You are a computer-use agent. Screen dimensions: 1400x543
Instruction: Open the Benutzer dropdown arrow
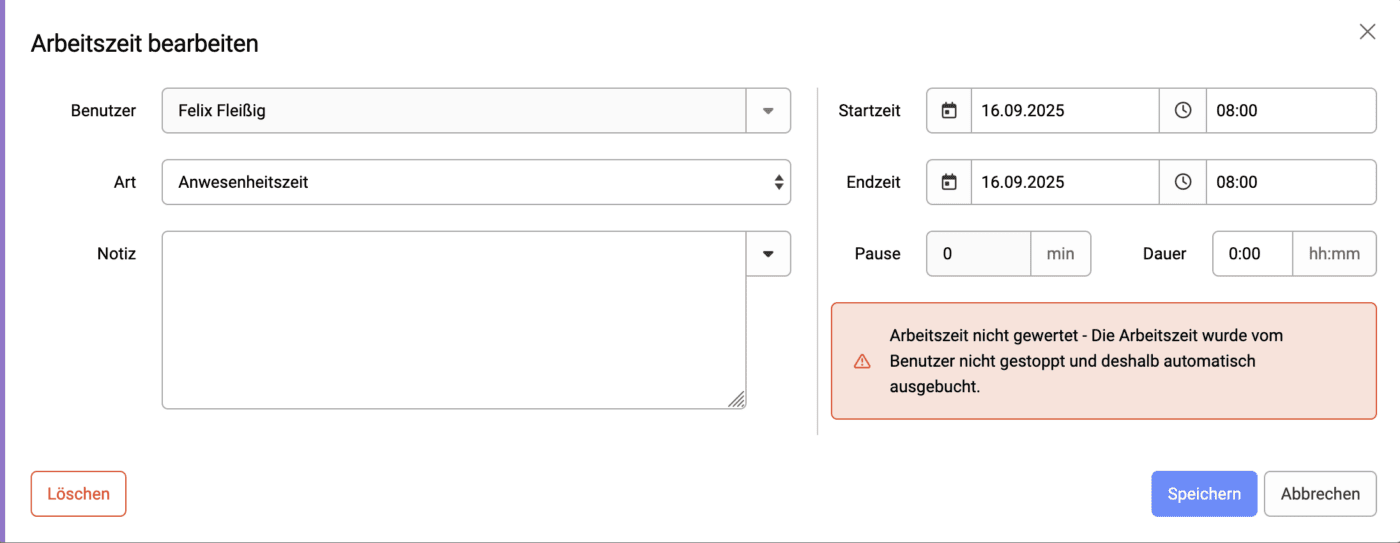(768, 111)
